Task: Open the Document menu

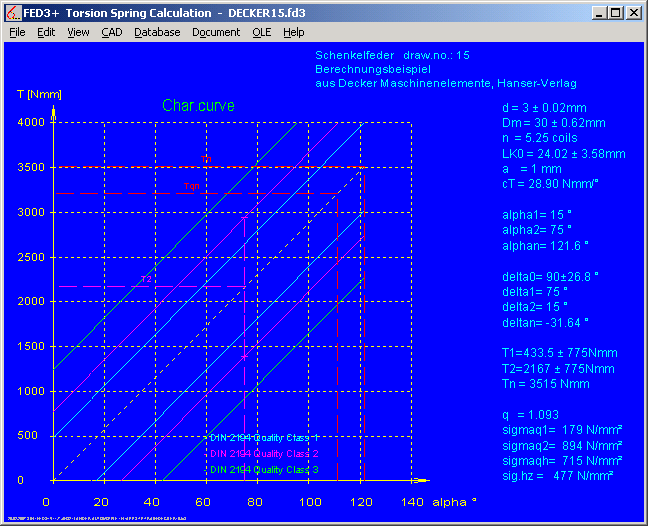Action: (x=216, y=32)
